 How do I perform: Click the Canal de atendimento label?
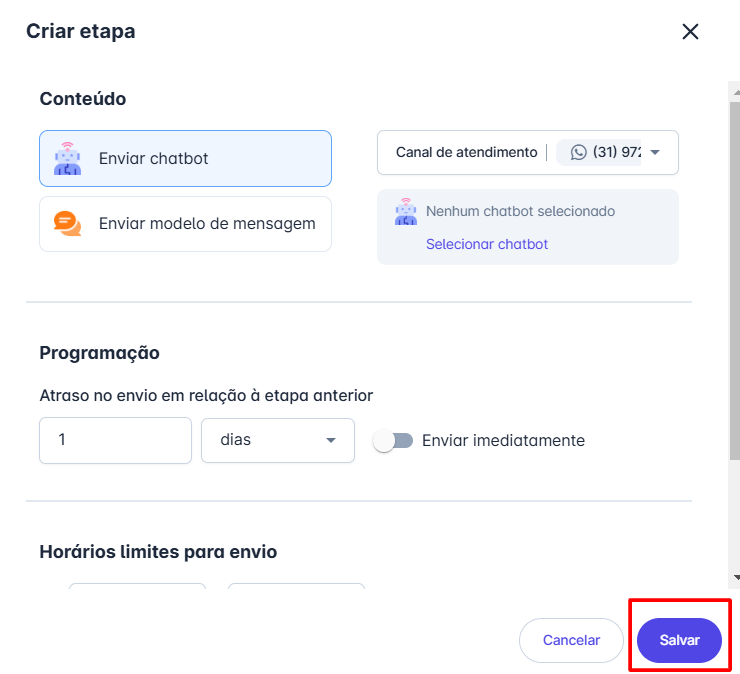coord(466,153)
